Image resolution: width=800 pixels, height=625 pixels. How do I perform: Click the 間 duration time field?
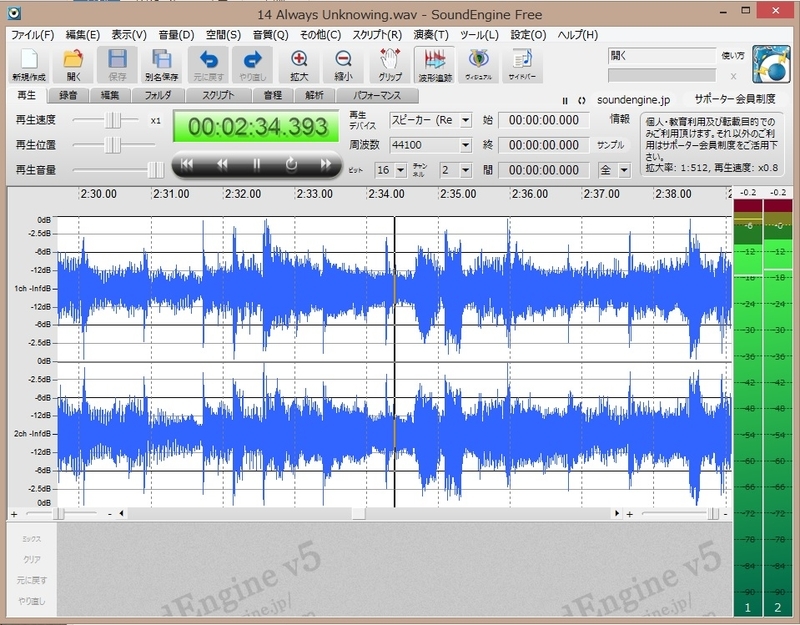click(543, 170)
